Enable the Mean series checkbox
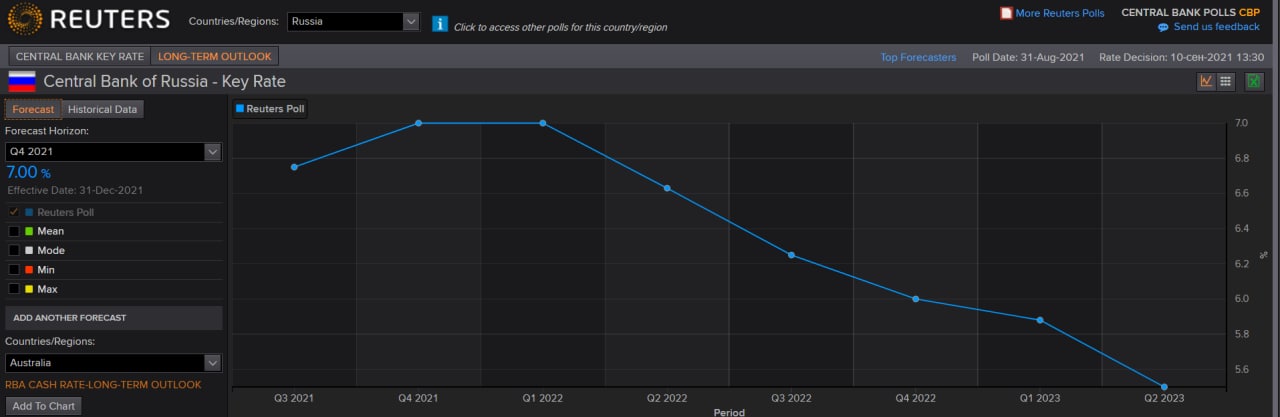Image resolution: width=1280 pixels, height=417 pixels. point(14,231)
